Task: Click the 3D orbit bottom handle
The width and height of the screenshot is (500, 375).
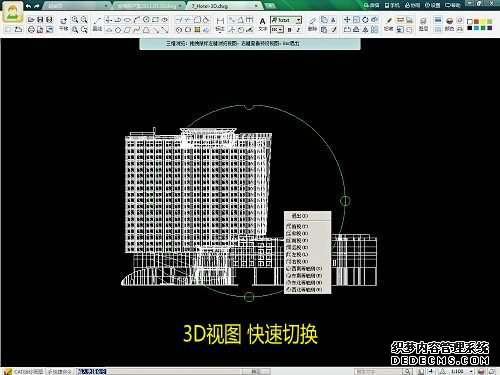Action: (249, 296)
